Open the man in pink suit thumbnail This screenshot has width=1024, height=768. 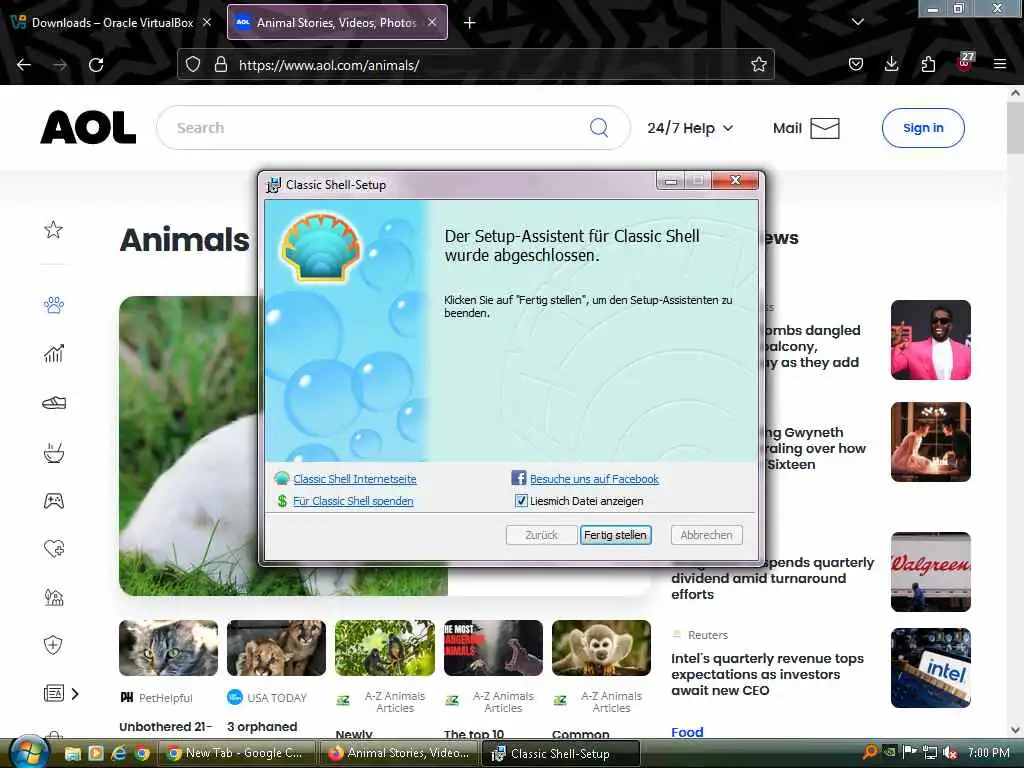[931, 340]
